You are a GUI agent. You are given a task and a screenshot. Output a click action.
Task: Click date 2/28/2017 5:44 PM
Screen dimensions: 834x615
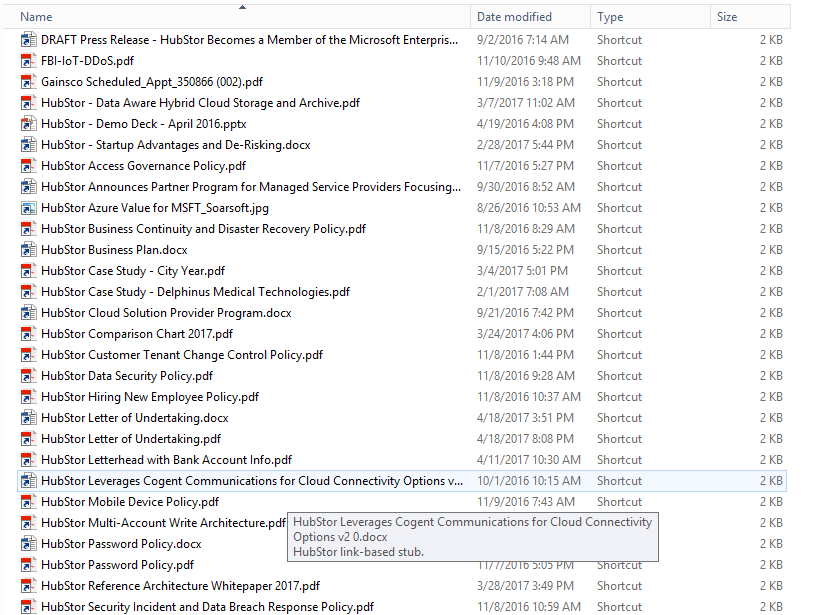pyautogui.click(x=525, y=145)
